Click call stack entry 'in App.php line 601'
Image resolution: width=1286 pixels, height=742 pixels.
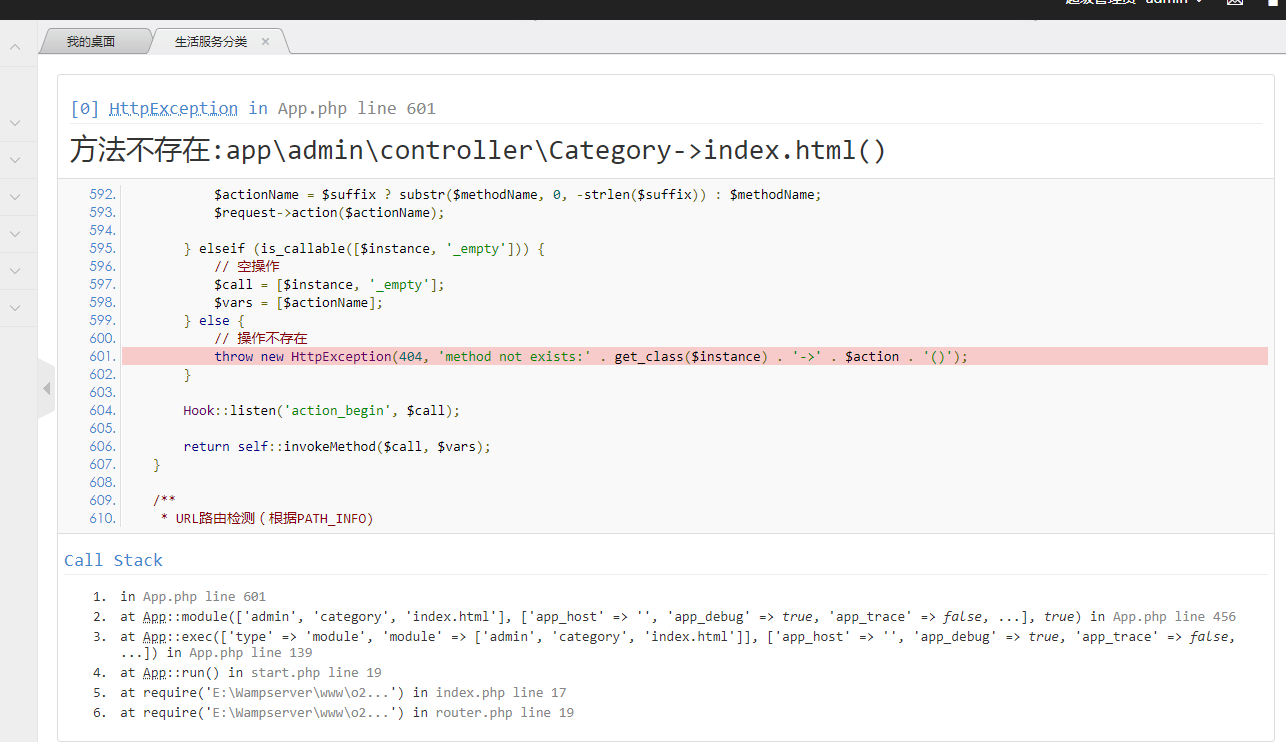tap(193, 596)
